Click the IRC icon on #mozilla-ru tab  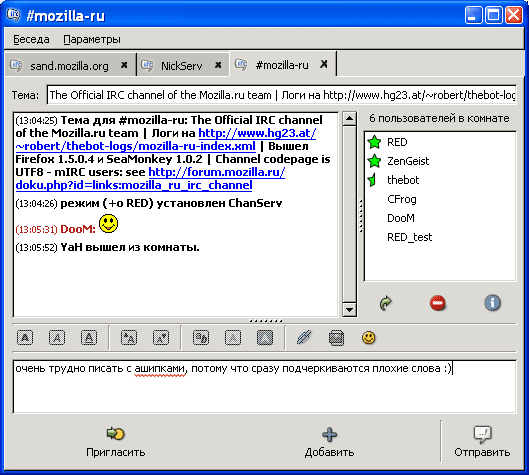pos(241,64)
